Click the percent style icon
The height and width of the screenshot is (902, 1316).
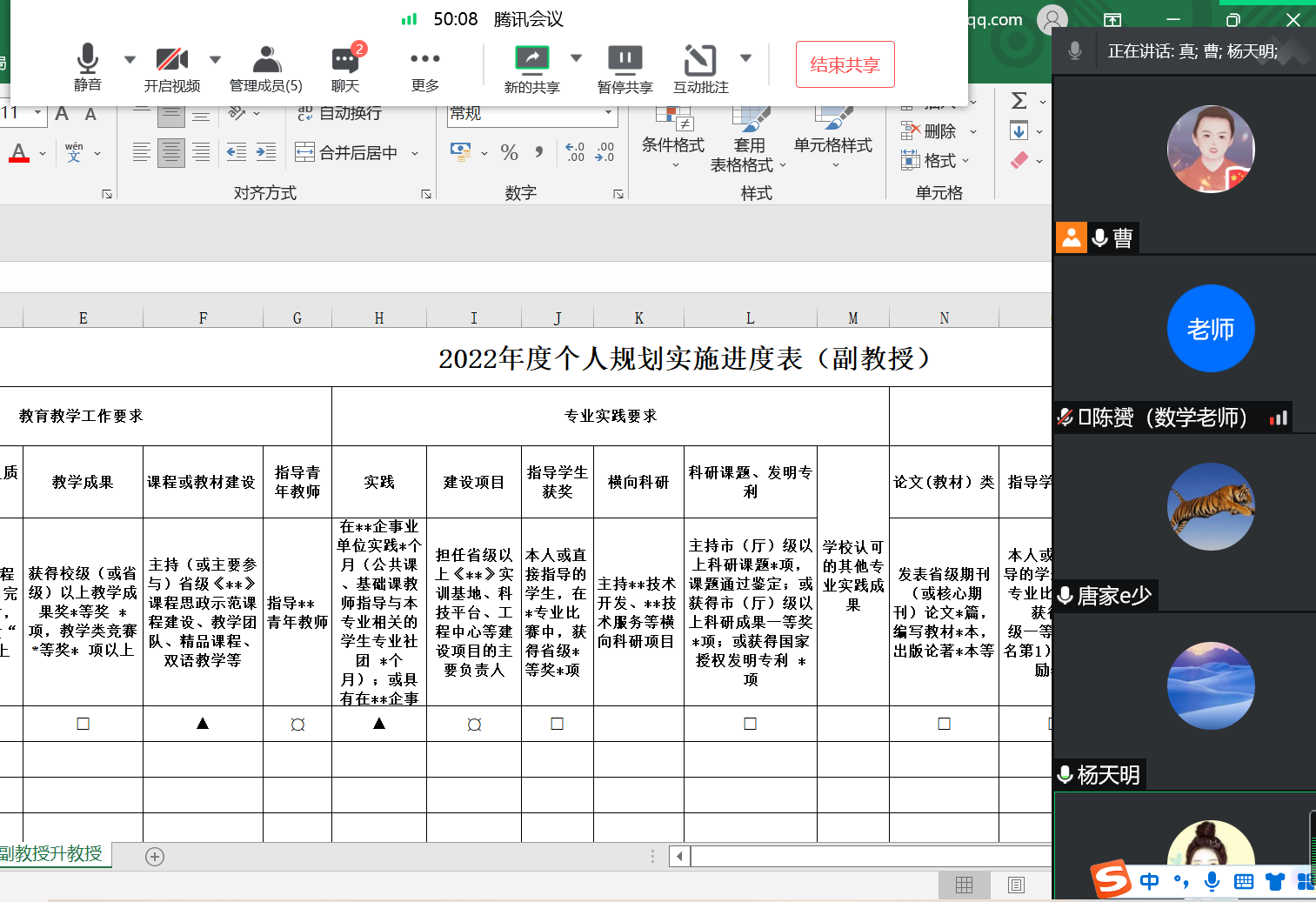point(510,153)
